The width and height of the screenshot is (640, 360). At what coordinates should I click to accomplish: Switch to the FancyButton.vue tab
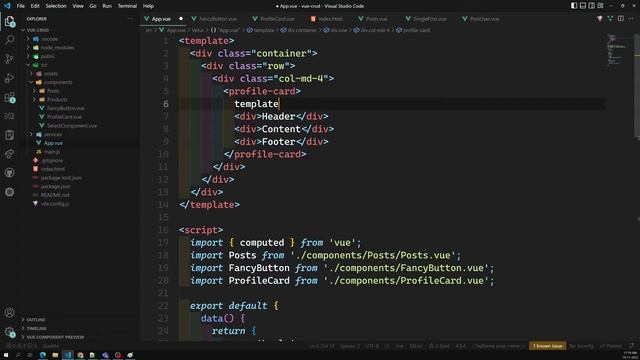(x=218, y=19)
